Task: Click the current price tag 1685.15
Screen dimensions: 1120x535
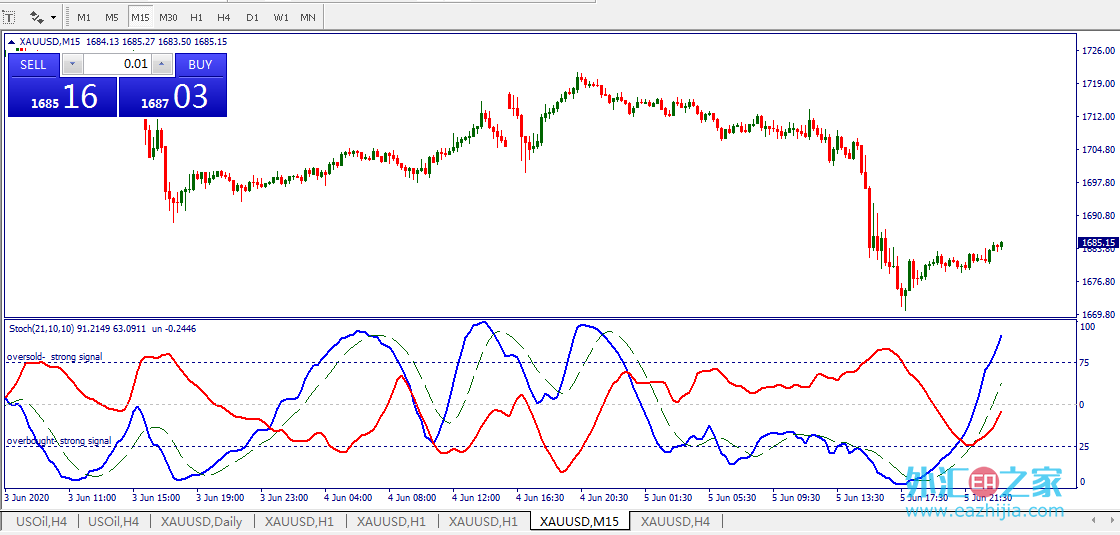Action: point(1099,243)
